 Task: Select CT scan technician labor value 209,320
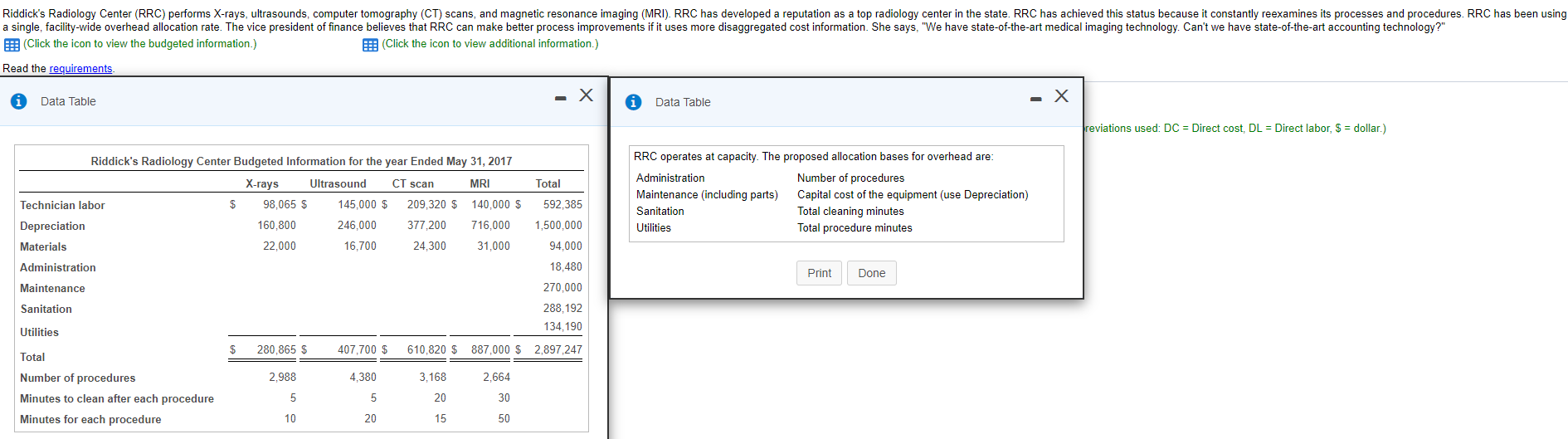click(x=426, y=204)
